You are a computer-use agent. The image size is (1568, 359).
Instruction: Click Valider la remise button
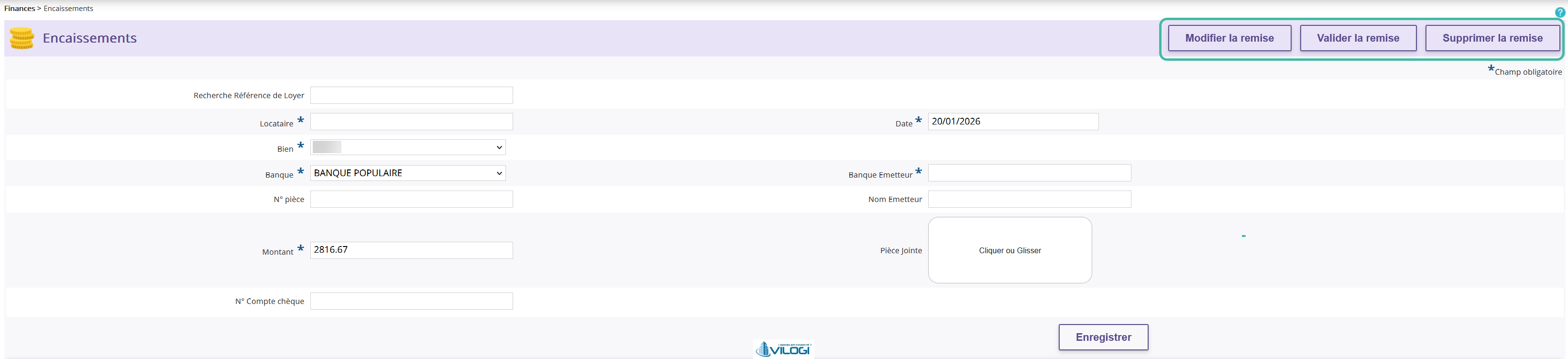(1358, 38)
